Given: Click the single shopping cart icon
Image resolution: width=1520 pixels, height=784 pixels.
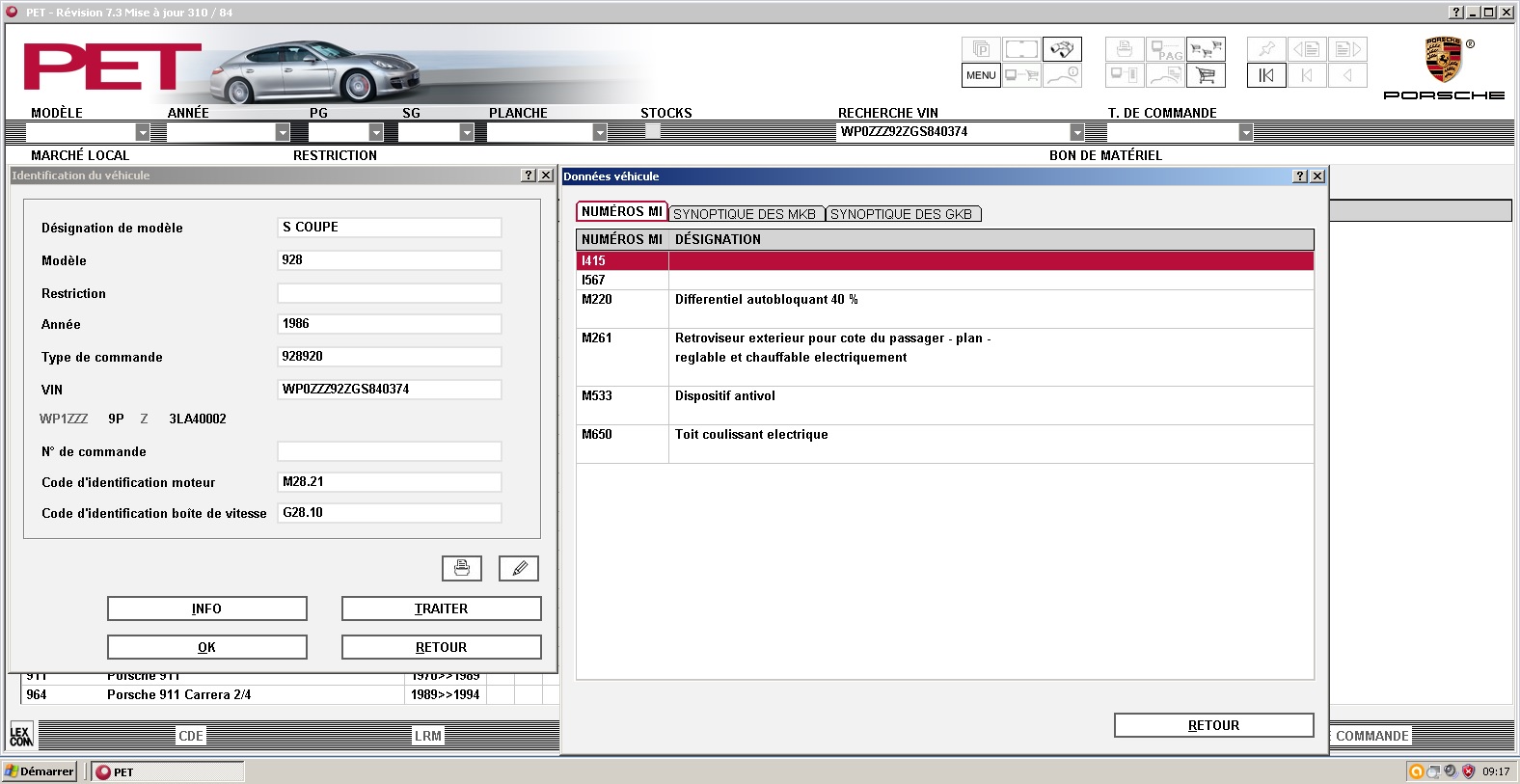Looking at the screenshot, I should pos(1206,75).
